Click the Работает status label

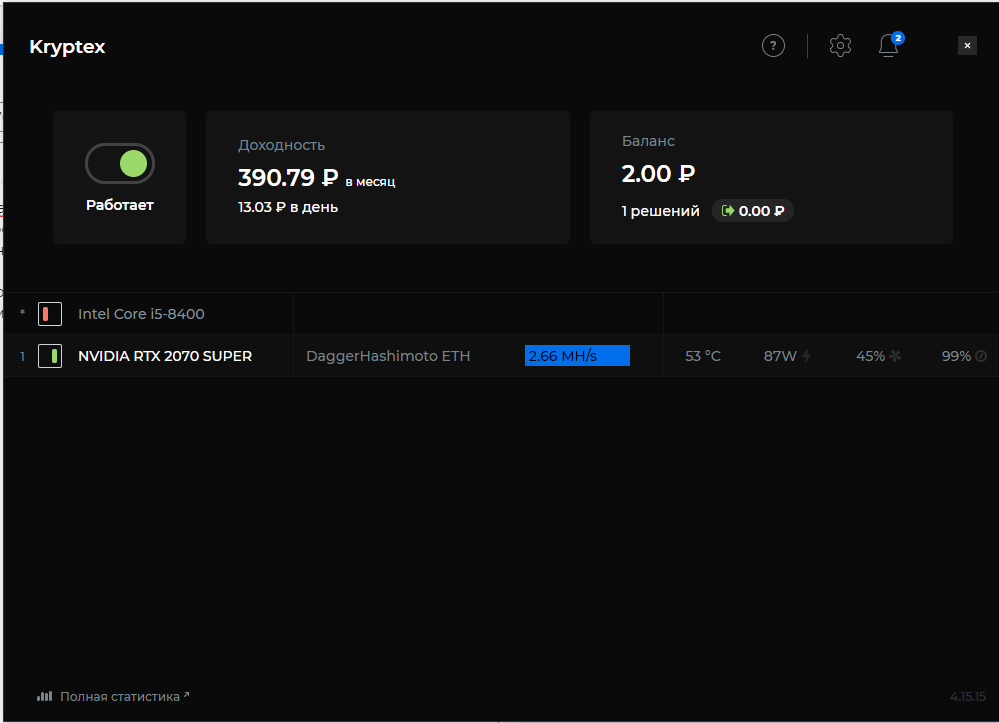point(120,205)
